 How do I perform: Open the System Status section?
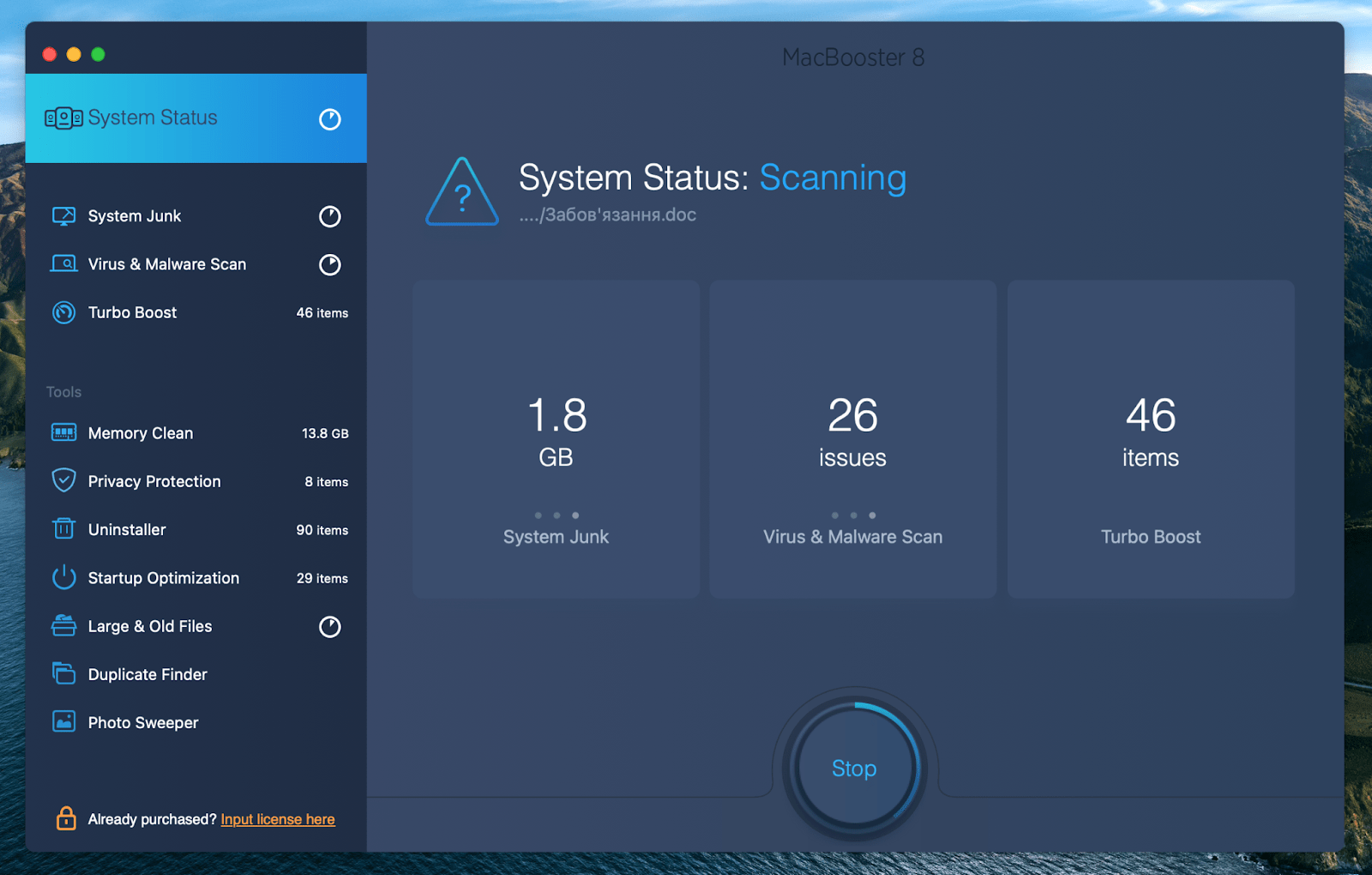tap(196, 118)
